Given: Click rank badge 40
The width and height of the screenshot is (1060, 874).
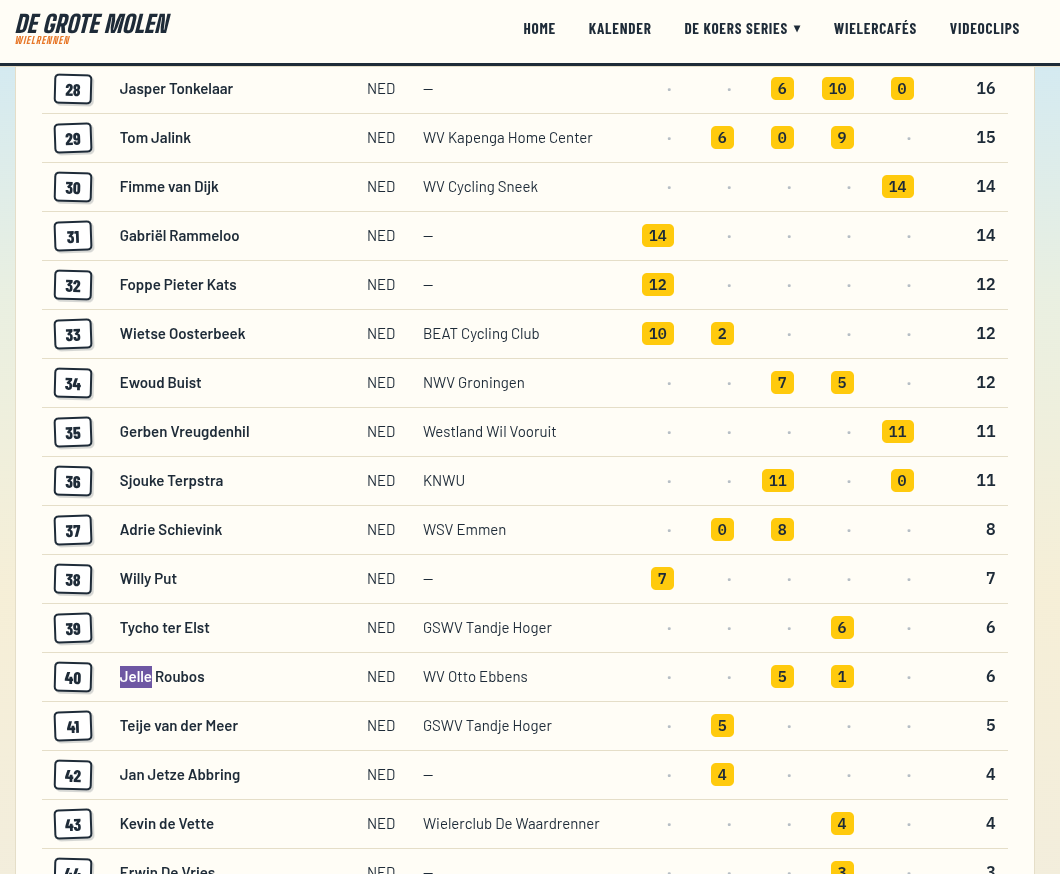Looking at the screenshot, I should pos(73,677).
